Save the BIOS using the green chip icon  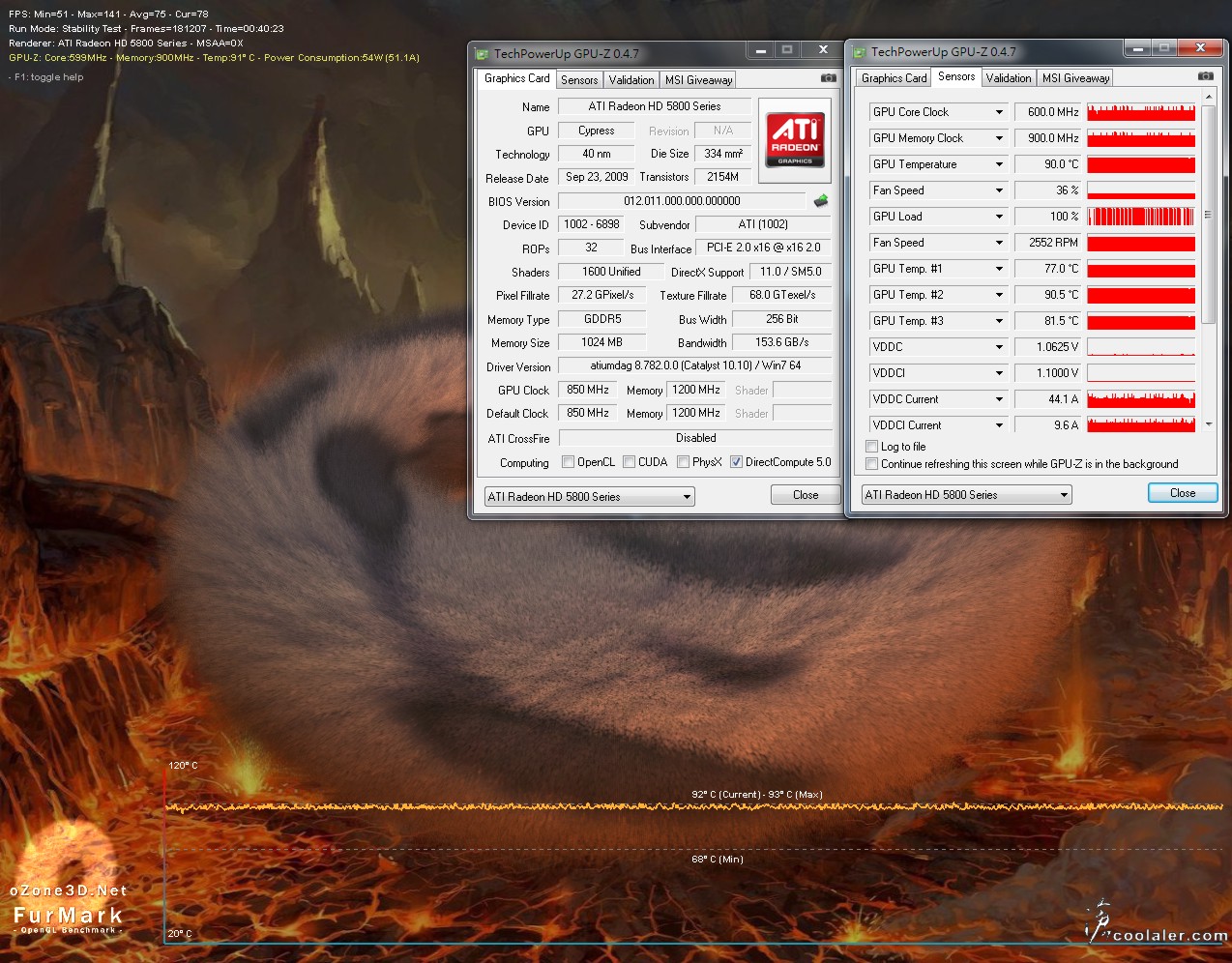coord(821,201)
